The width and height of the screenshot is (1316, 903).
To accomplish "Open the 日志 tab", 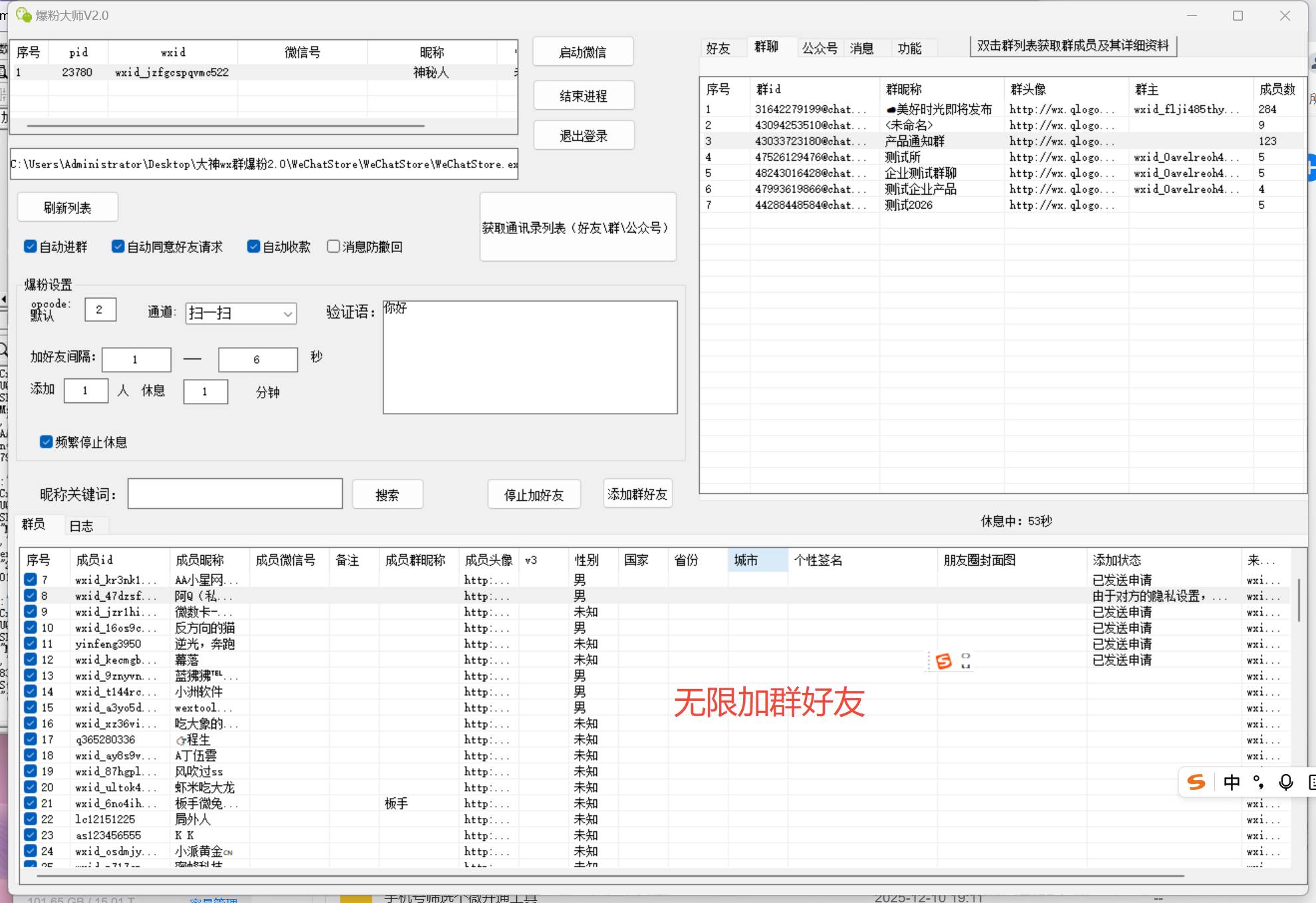I will (x=82, y=525).
